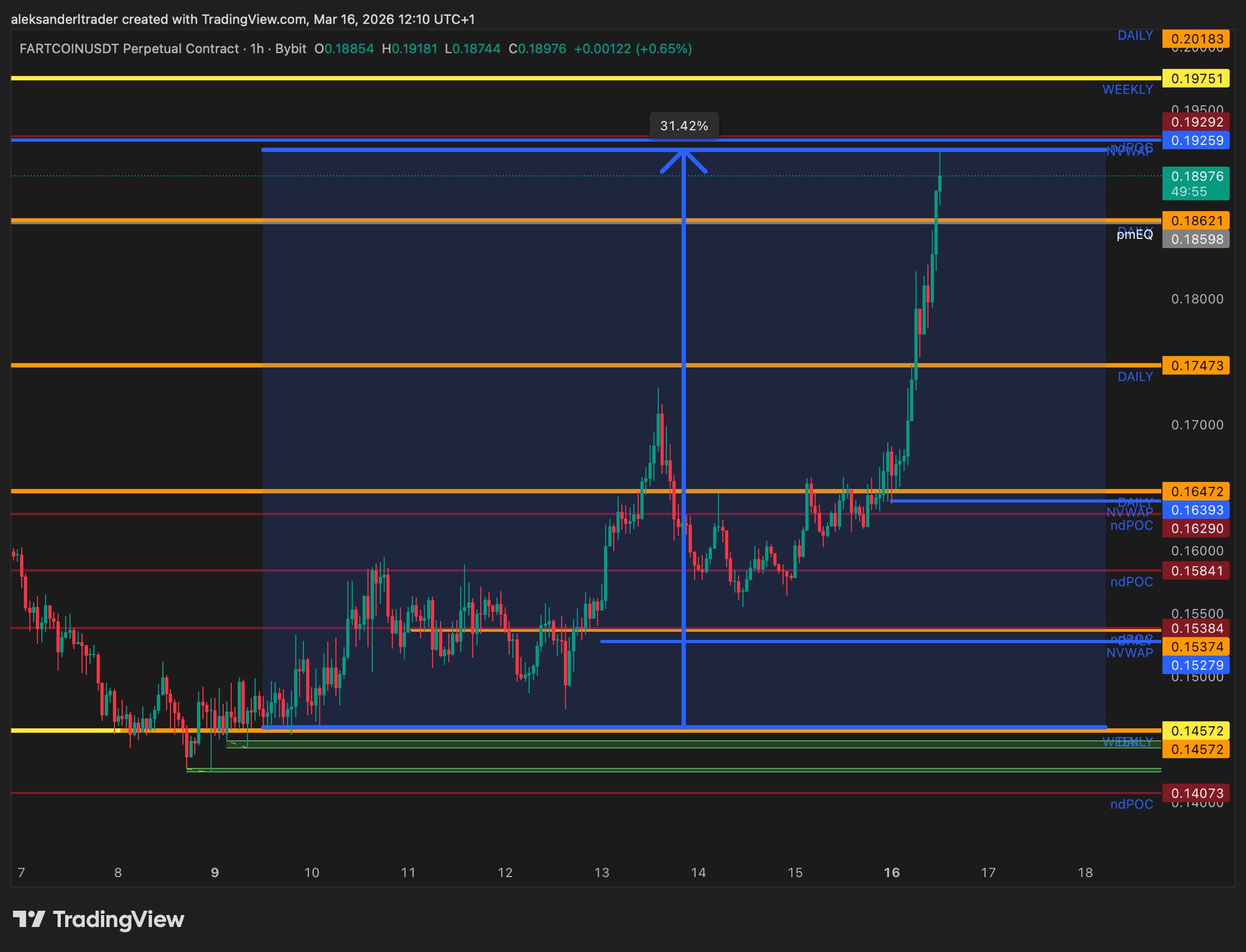Click the blue 0.15279 NVWAP price tag
Screen dimensions: 1246x952
click(1196, 665)
